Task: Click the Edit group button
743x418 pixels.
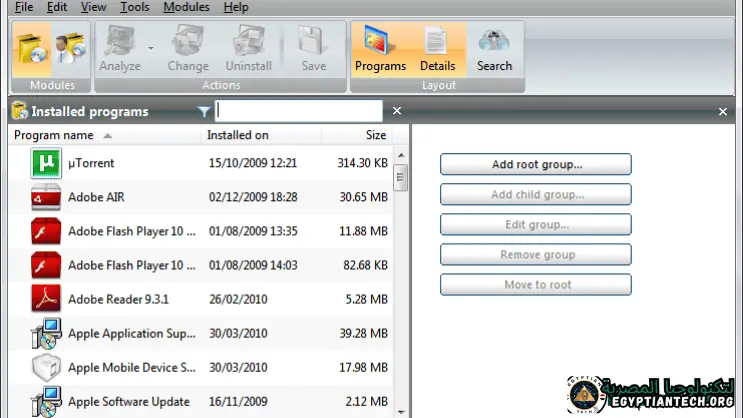Action: click(x=536, y=225)
